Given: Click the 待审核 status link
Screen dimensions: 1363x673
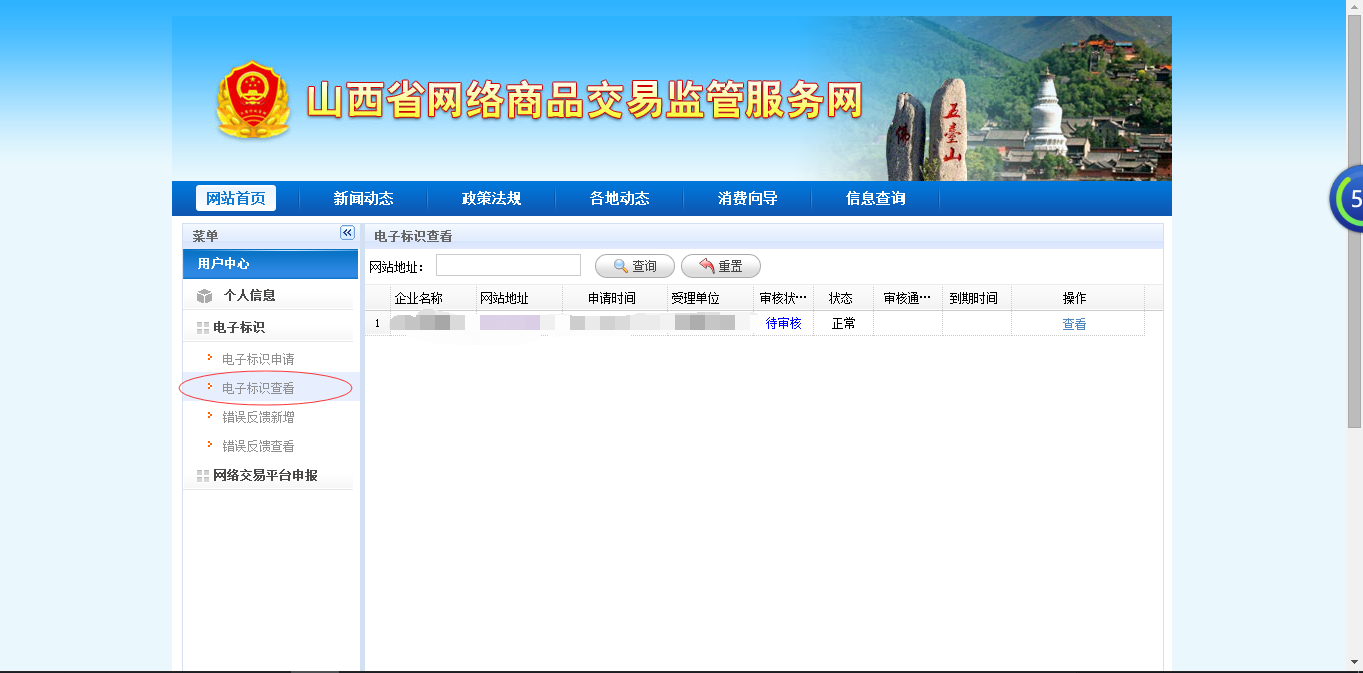Looking at the screenshot, I should pos(783,324).
